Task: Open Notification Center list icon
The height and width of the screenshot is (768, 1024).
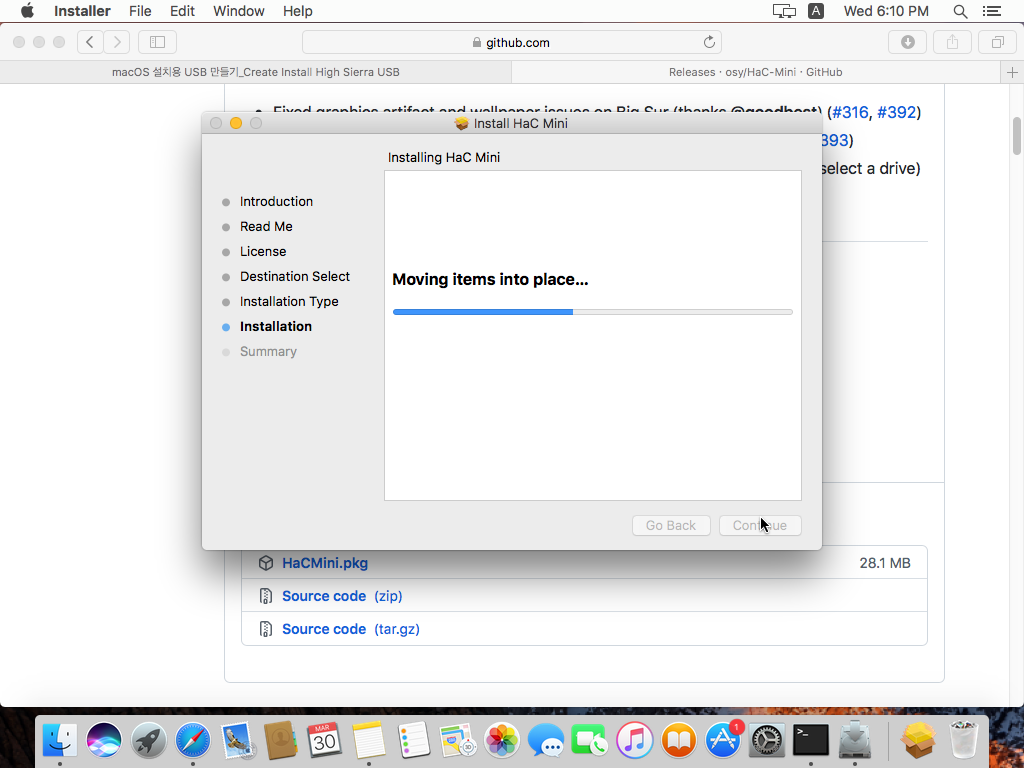Action: (x=991, y=11)
